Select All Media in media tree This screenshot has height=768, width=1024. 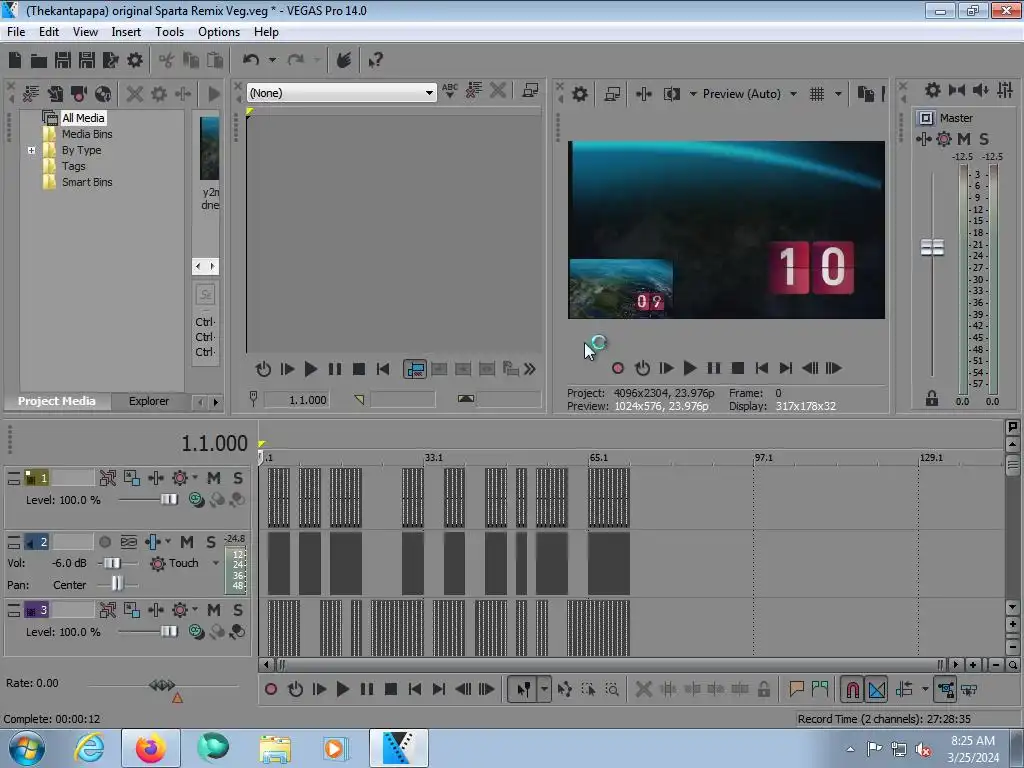pyautogui.click(x=83, y=118)
